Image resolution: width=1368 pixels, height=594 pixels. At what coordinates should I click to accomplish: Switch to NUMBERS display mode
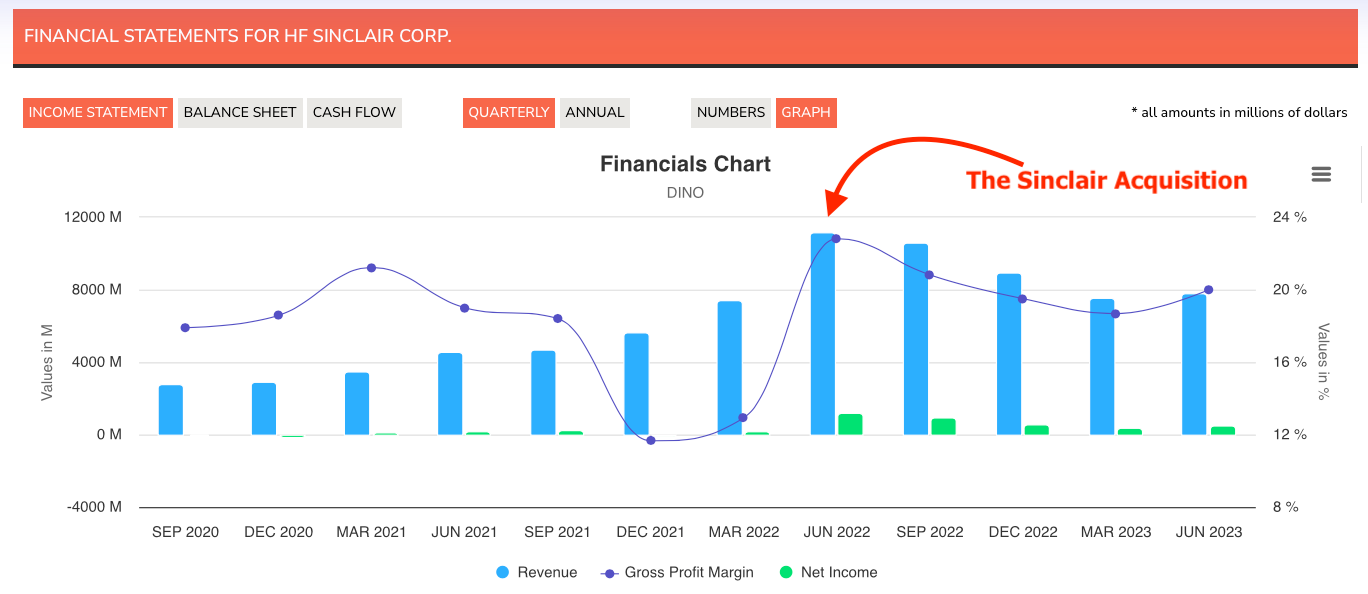[x=731, y=112]
